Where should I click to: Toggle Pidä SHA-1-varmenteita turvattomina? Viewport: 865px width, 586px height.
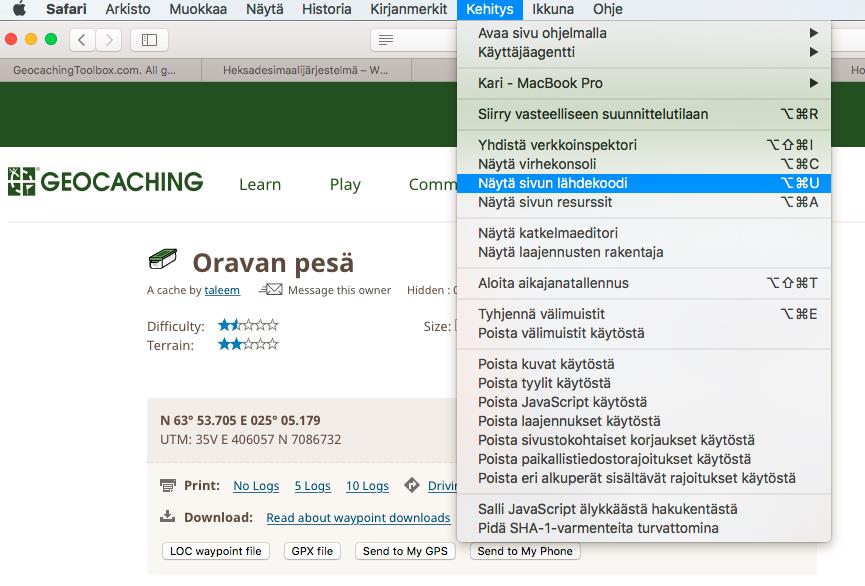(644, 528)
